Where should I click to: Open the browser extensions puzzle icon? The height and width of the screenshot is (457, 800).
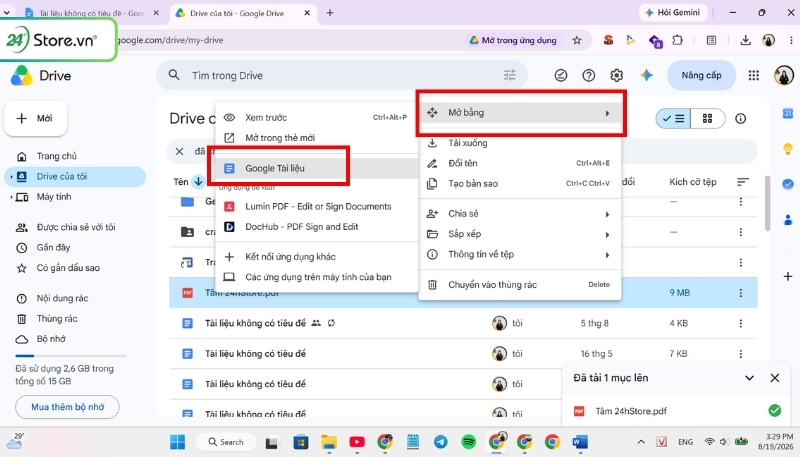[678, 40]
